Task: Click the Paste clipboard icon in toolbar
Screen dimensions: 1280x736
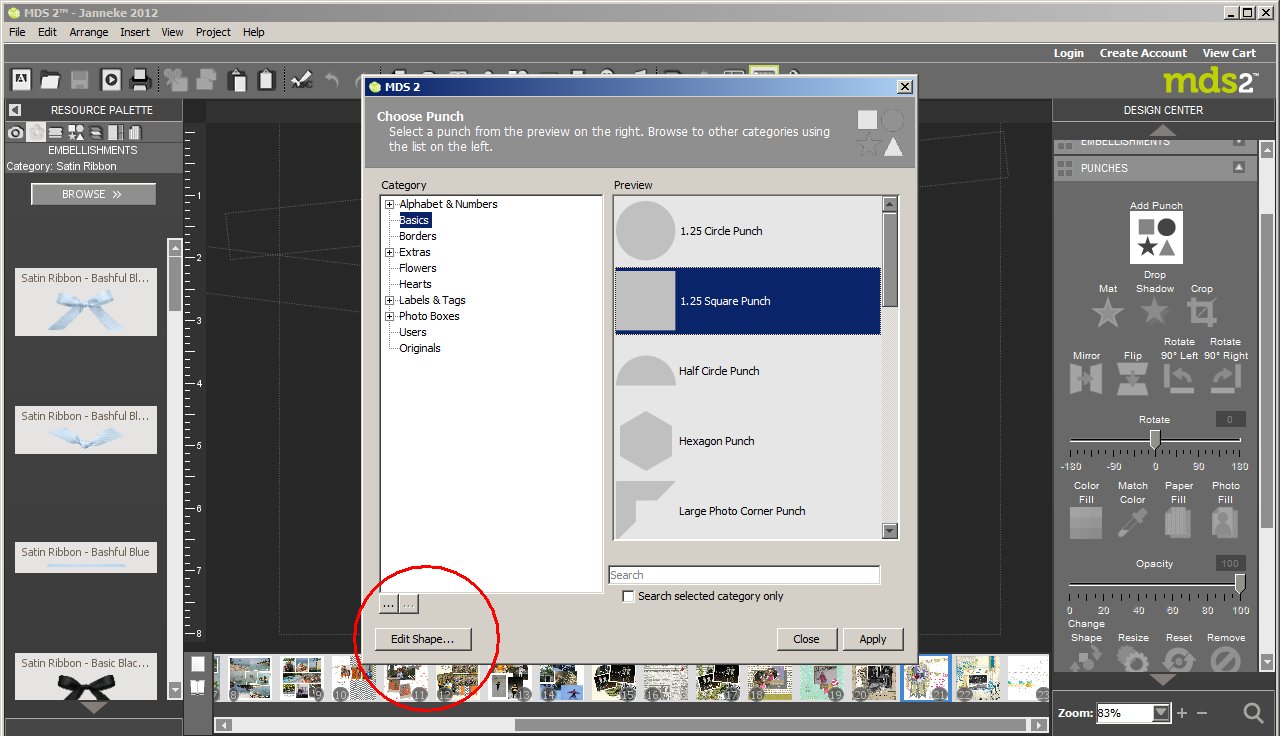Action: point(266,79)
